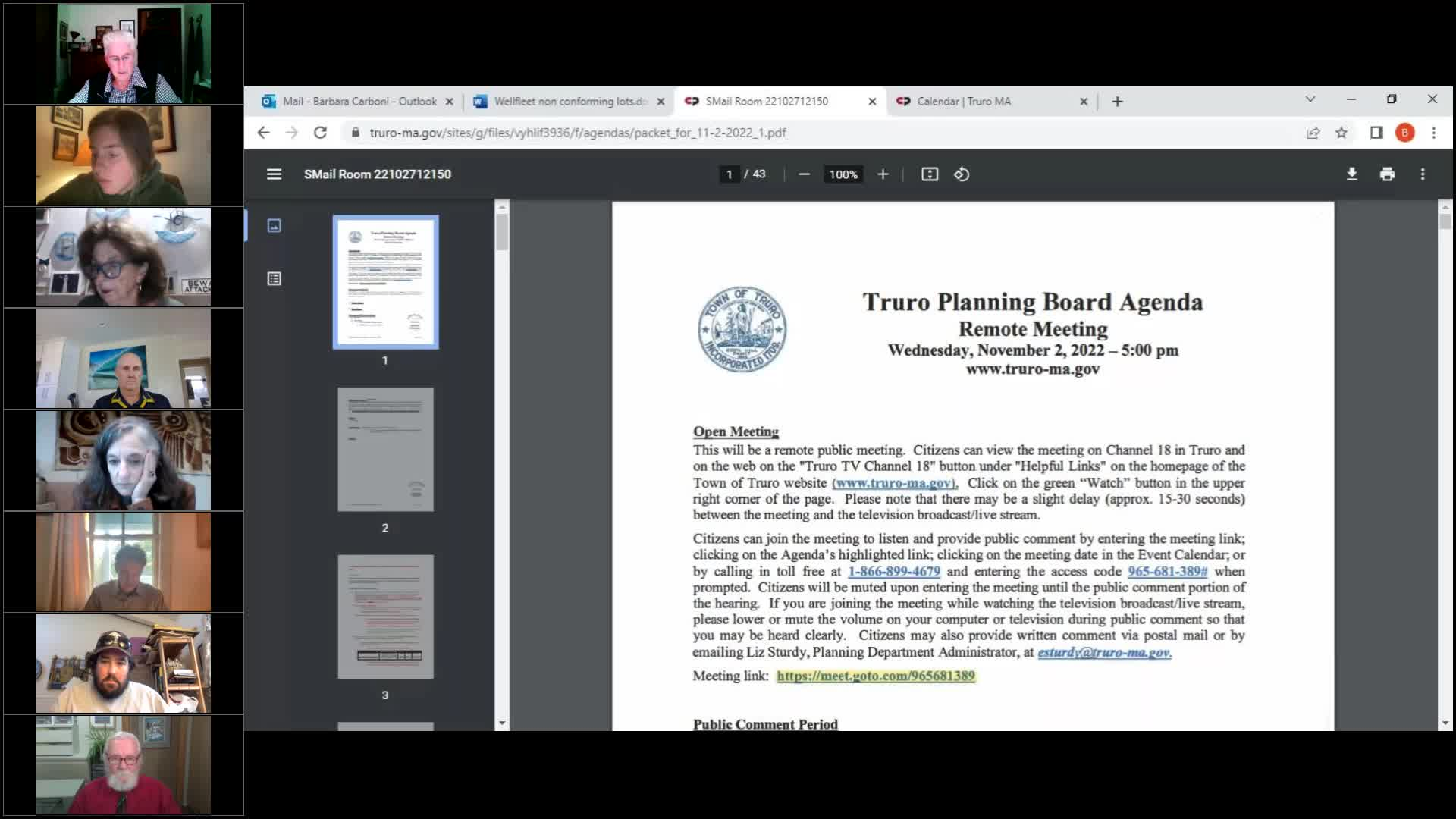Download the agenda PDF
The width and height of the screenshot is (1456, 819).
coord(1352,174)
